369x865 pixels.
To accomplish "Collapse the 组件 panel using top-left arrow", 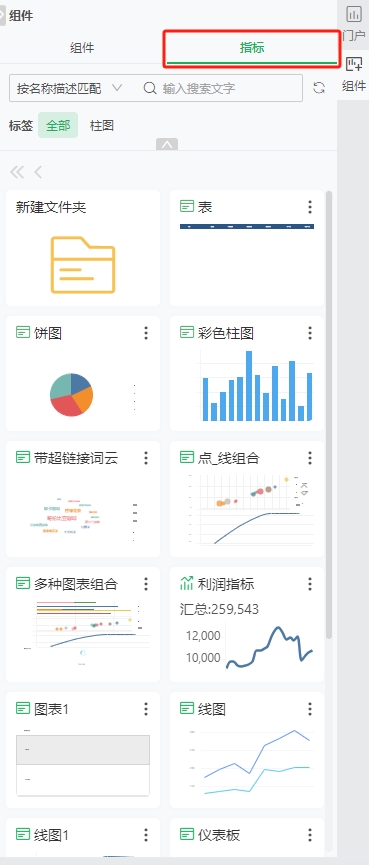I will [x=3, y=16].
